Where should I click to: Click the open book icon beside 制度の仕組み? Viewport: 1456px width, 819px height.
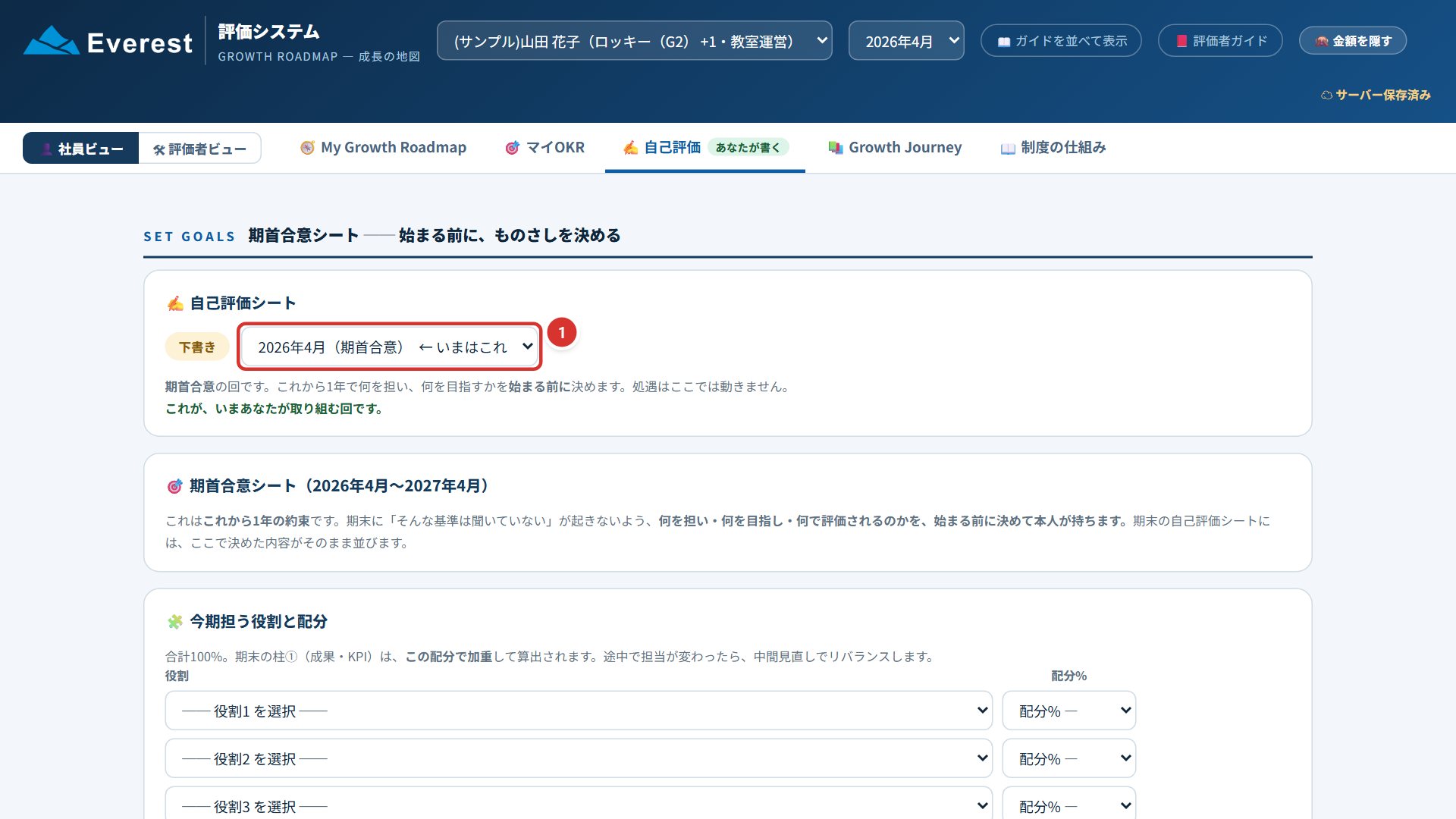click(1008, 149)
